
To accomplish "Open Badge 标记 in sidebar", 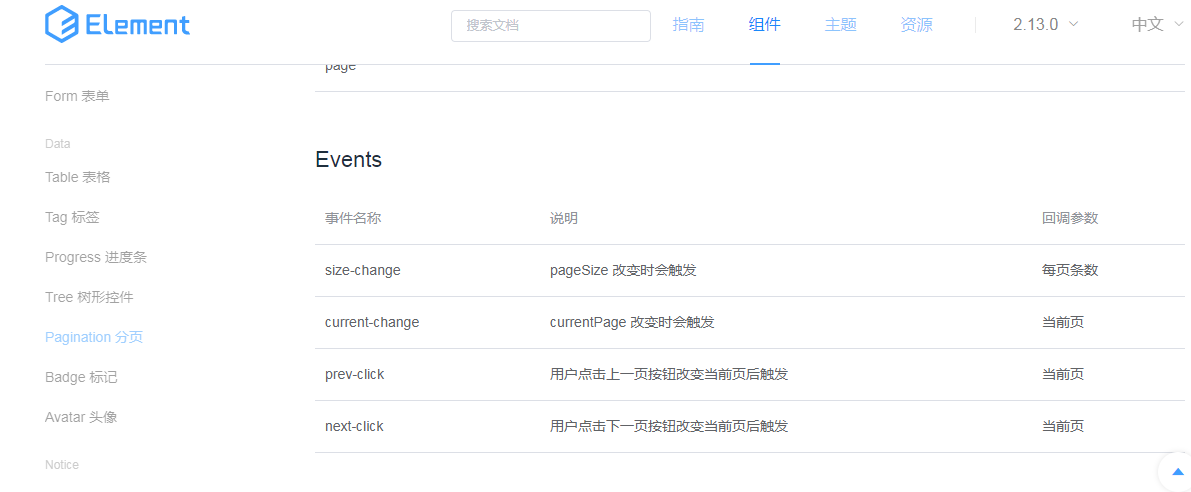I will 81,377.
